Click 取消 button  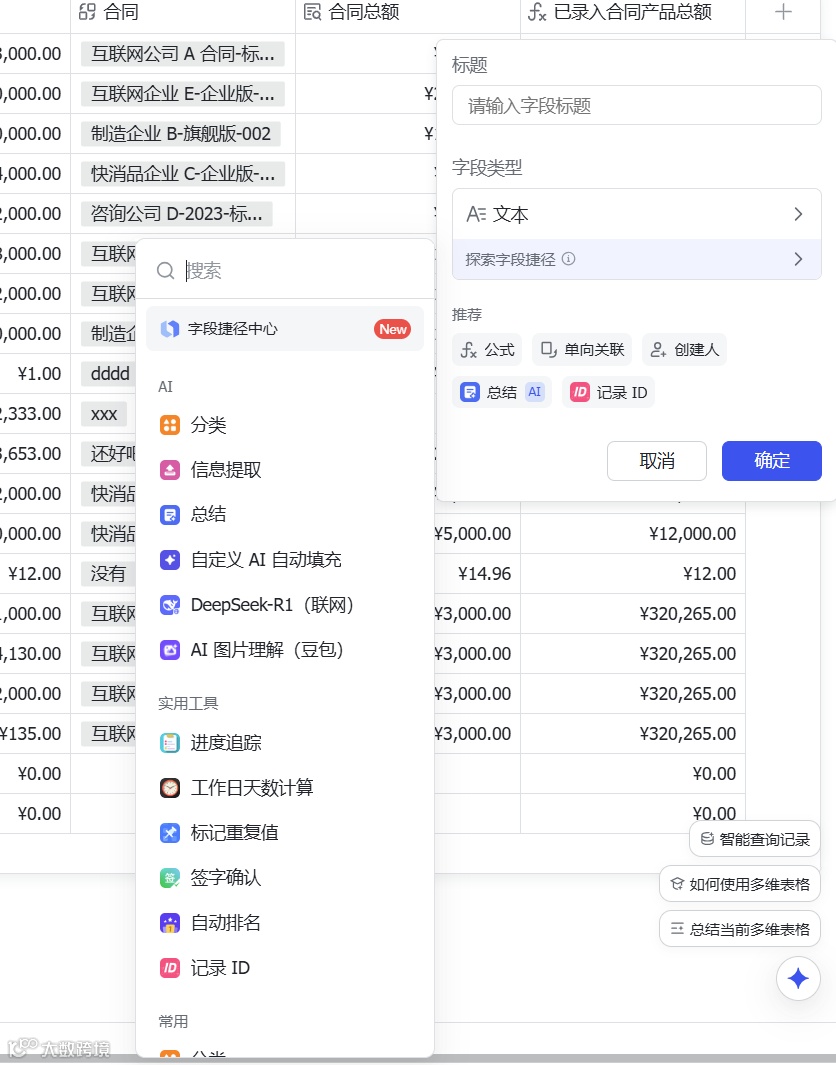(657, 461)
